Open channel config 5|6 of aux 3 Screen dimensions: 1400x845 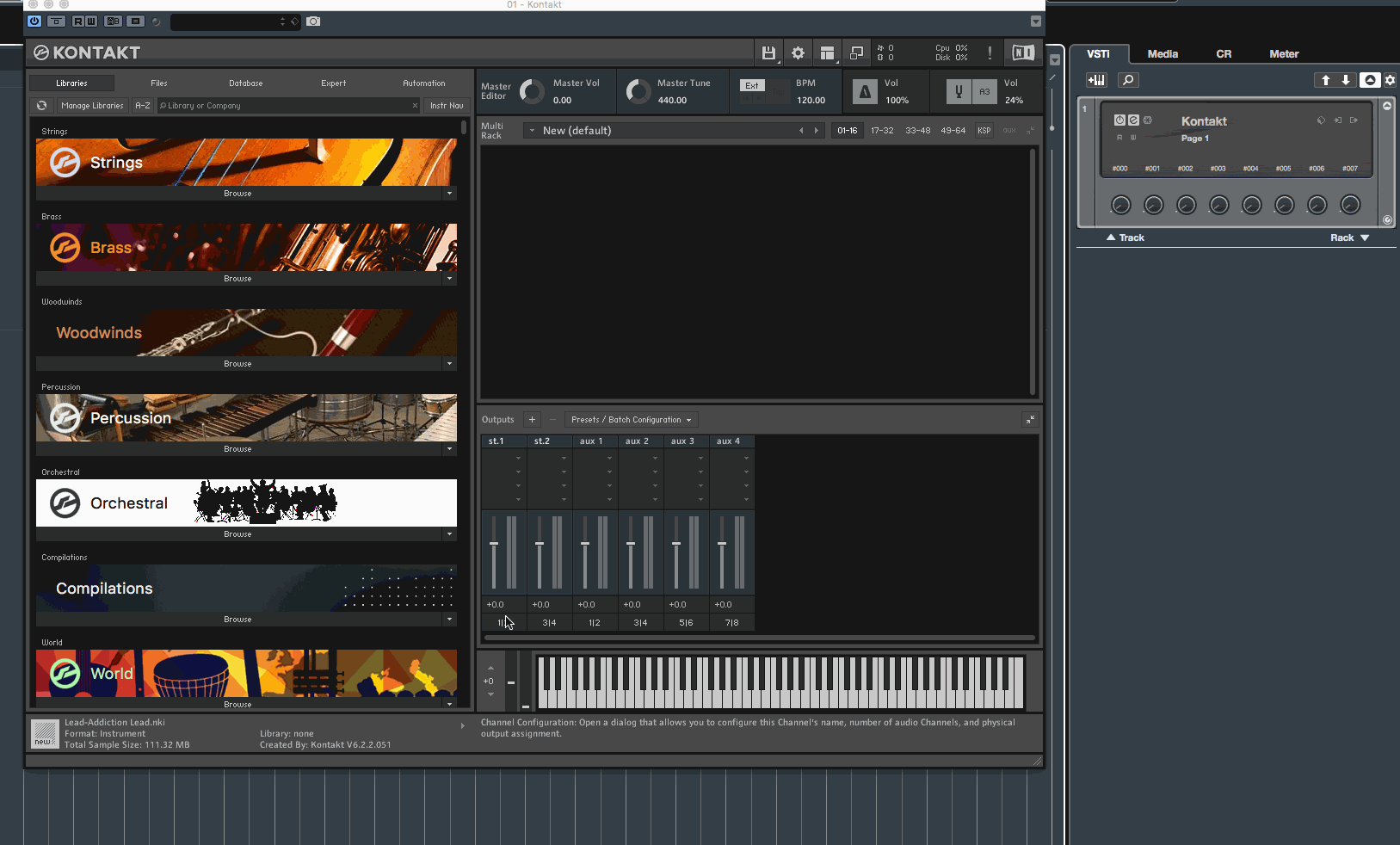686,623
